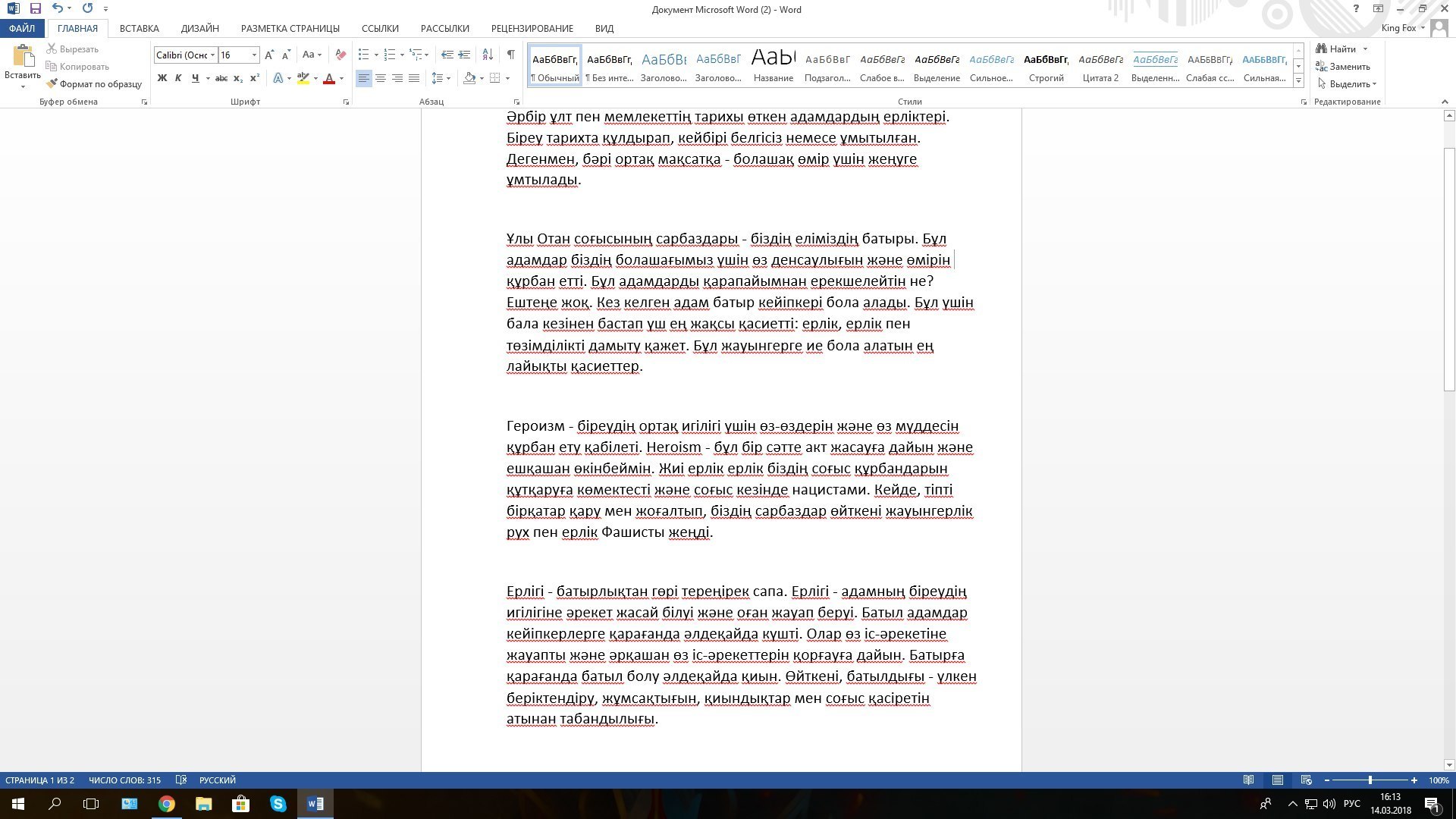Open the РЕЦЕНЗИРОВАНИЕ tab
The image size is (1456, 819).
(x=532, y=28)
